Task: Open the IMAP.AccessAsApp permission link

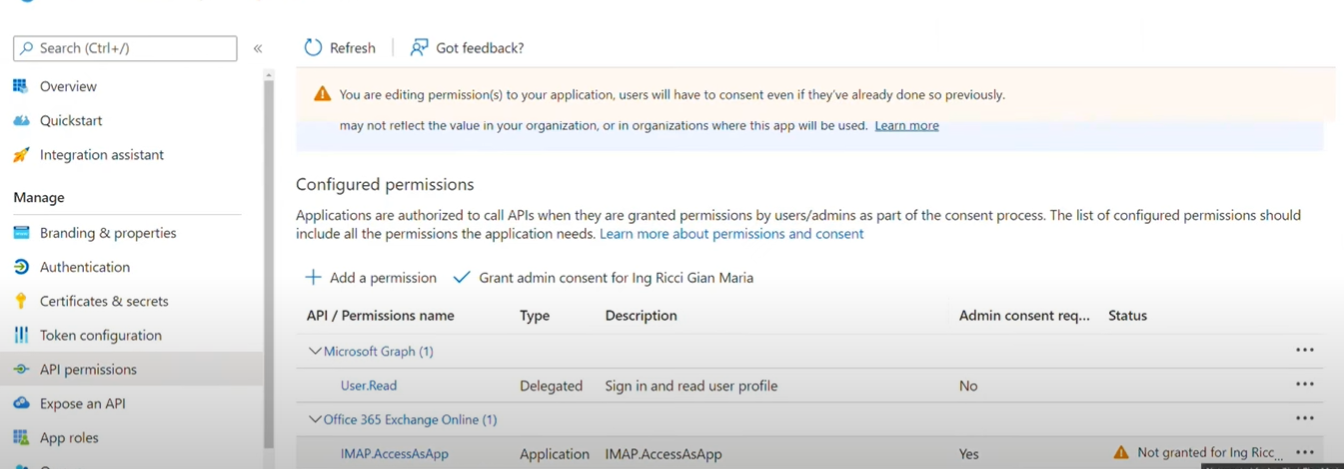Action: click(394, 454)
